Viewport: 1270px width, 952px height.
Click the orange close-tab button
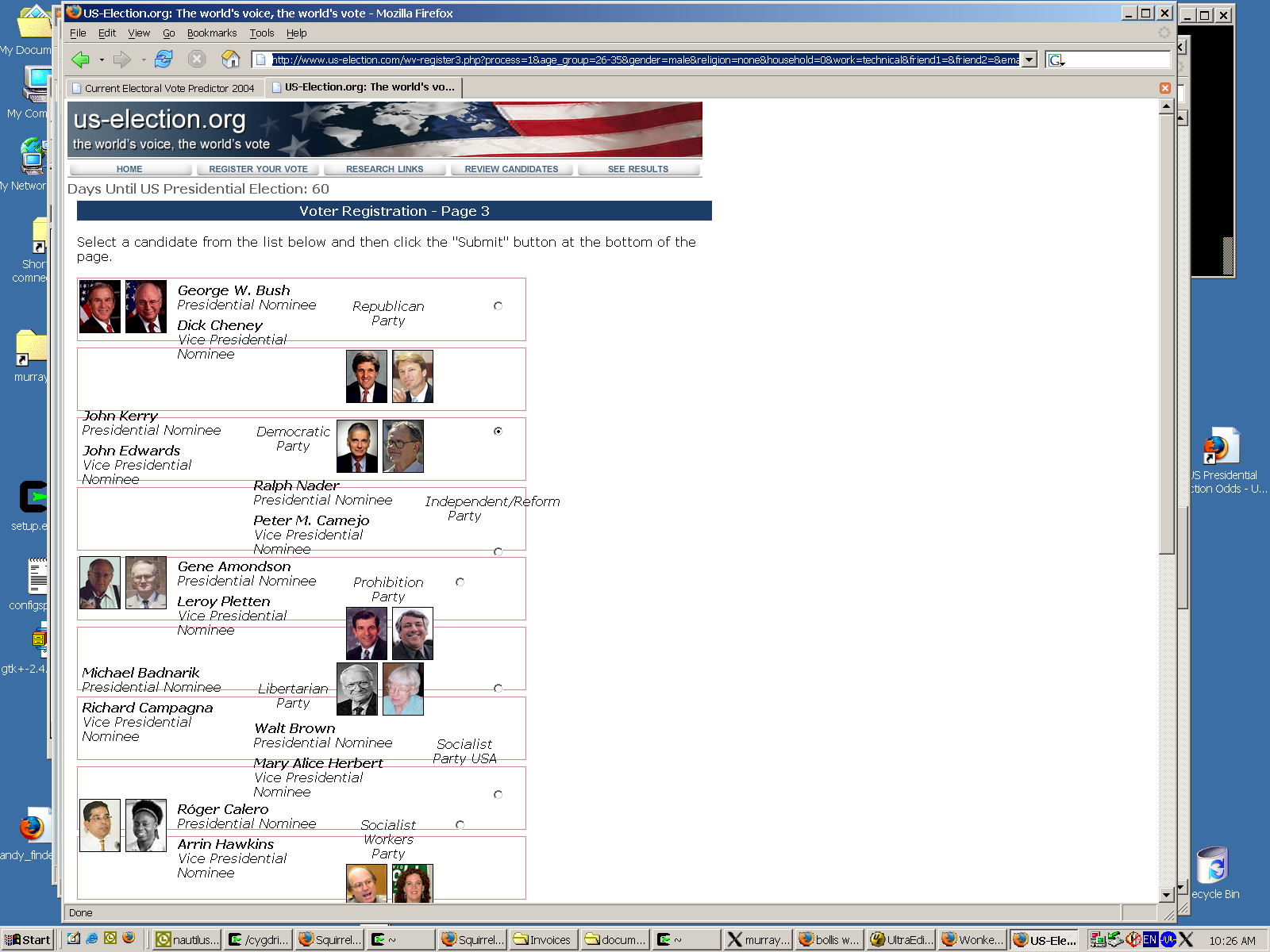click(x=1165, y=88)
